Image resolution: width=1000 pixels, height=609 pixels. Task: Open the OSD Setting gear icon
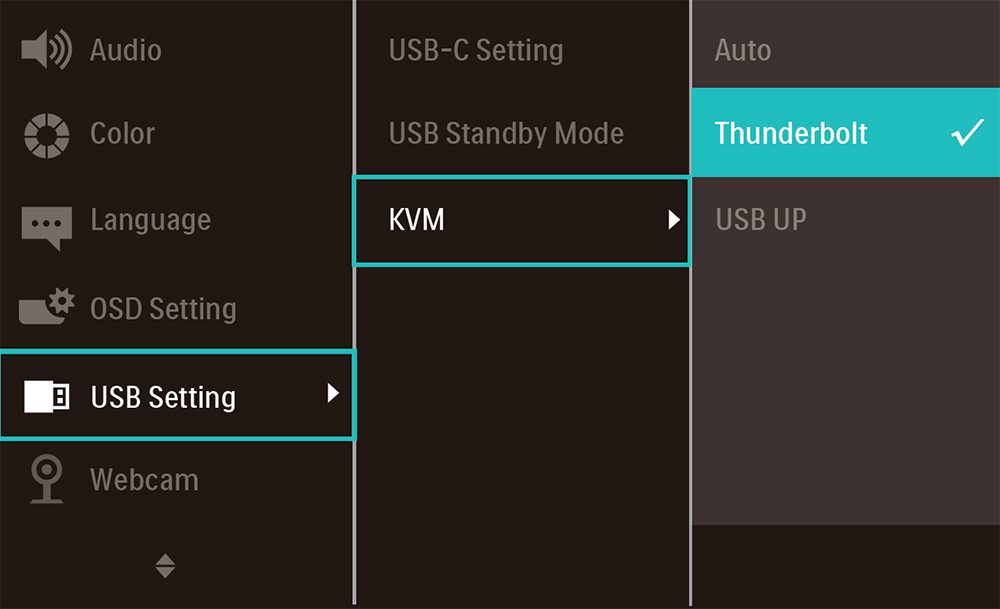point(46,307)
